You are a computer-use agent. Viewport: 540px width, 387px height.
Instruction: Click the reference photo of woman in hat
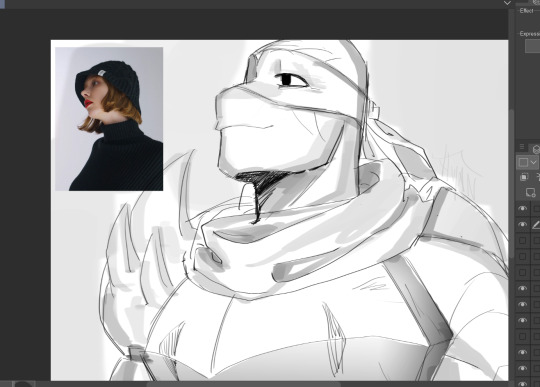point(109,119)
